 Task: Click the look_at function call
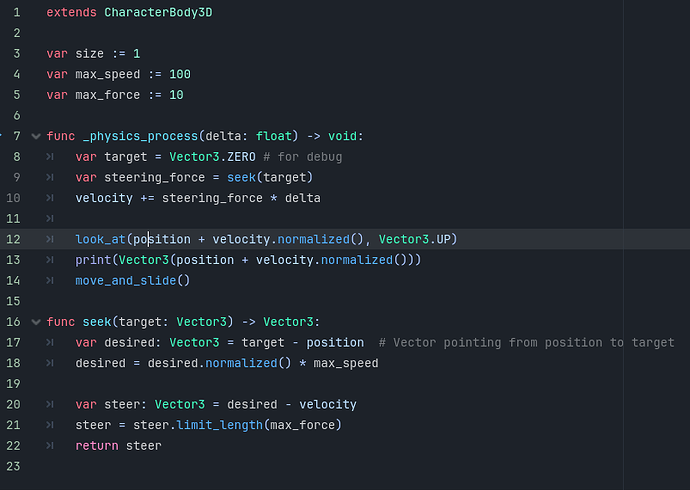tap(100, 239)
